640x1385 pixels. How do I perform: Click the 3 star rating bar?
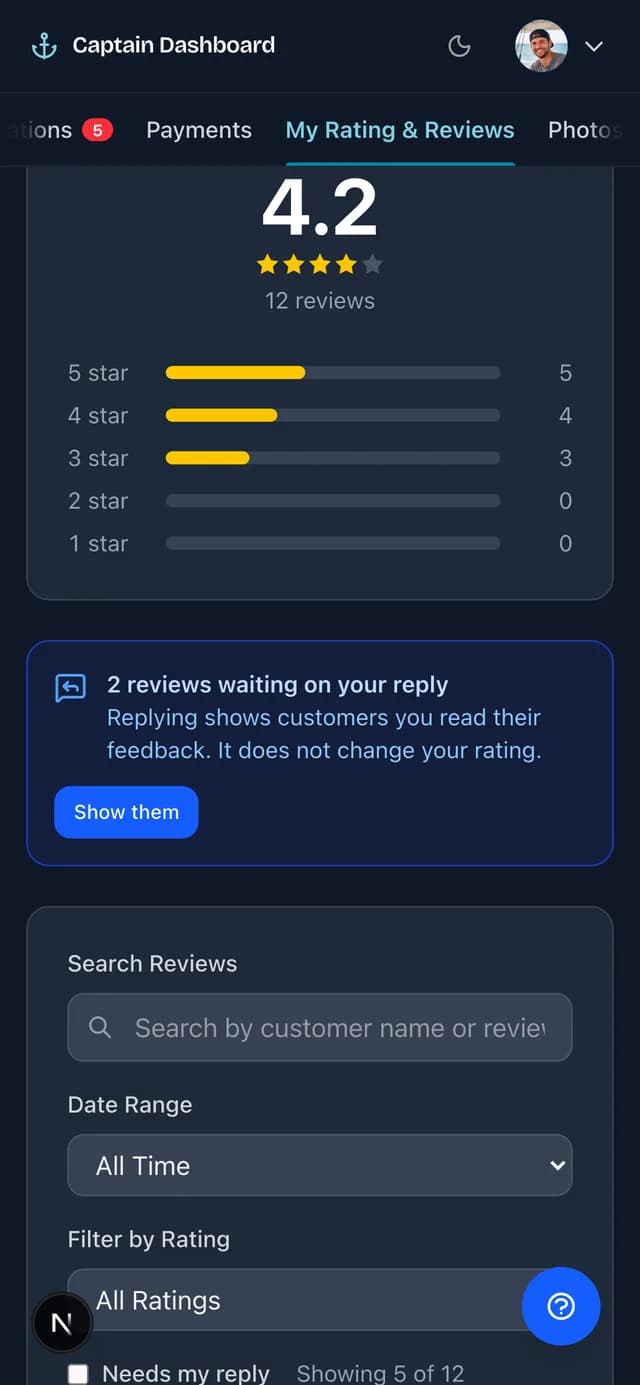point(333,458)
